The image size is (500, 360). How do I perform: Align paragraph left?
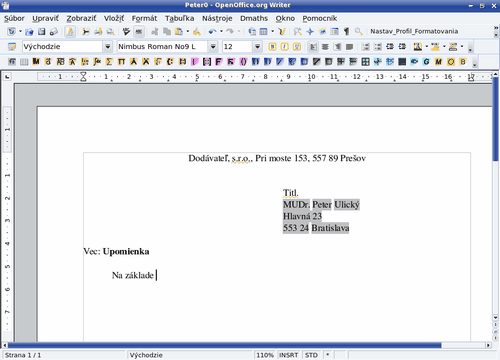pyautogui.click(x=313, y=47)
